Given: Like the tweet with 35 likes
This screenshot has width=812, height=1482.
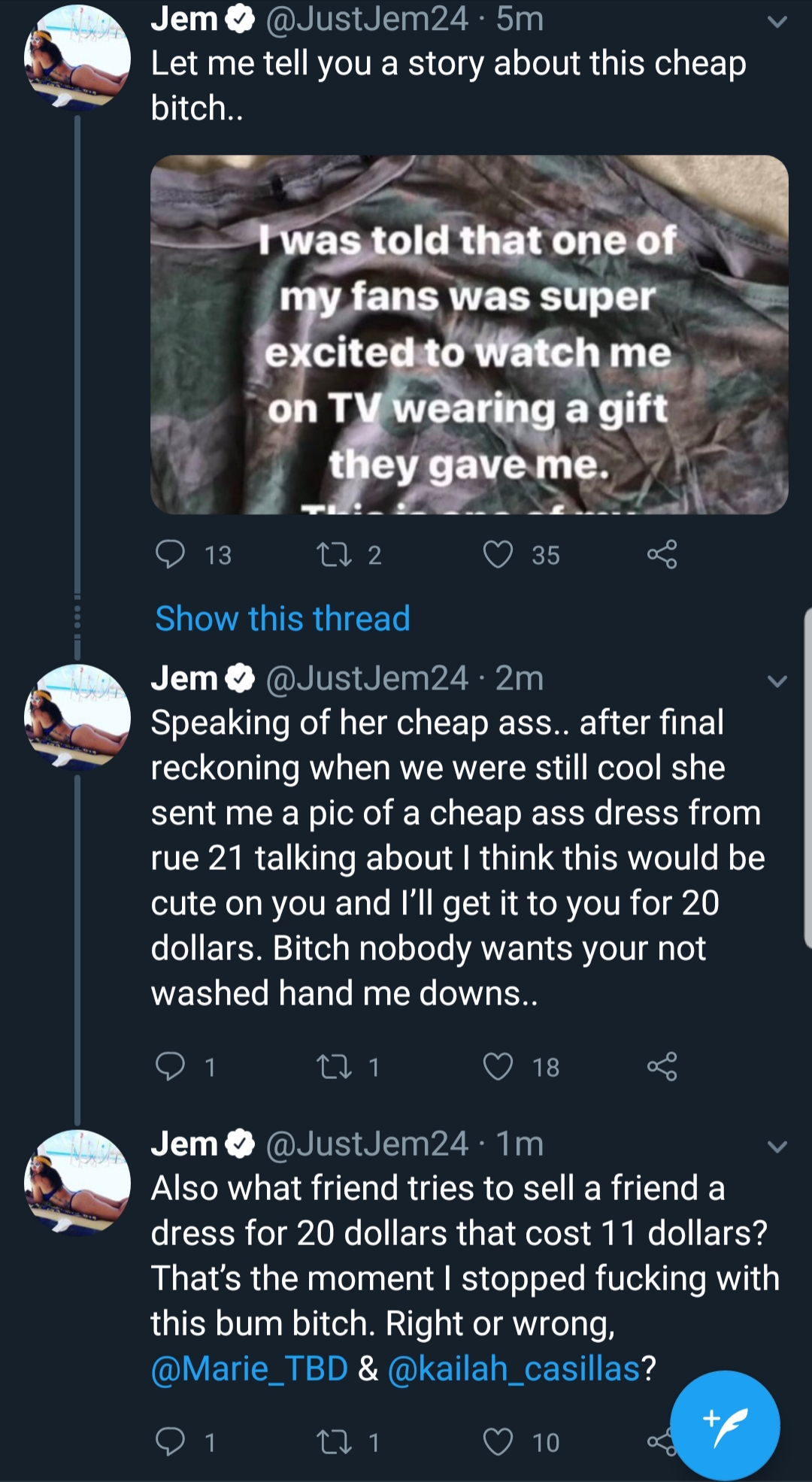Looking at the screenshot, I should 498,555.
